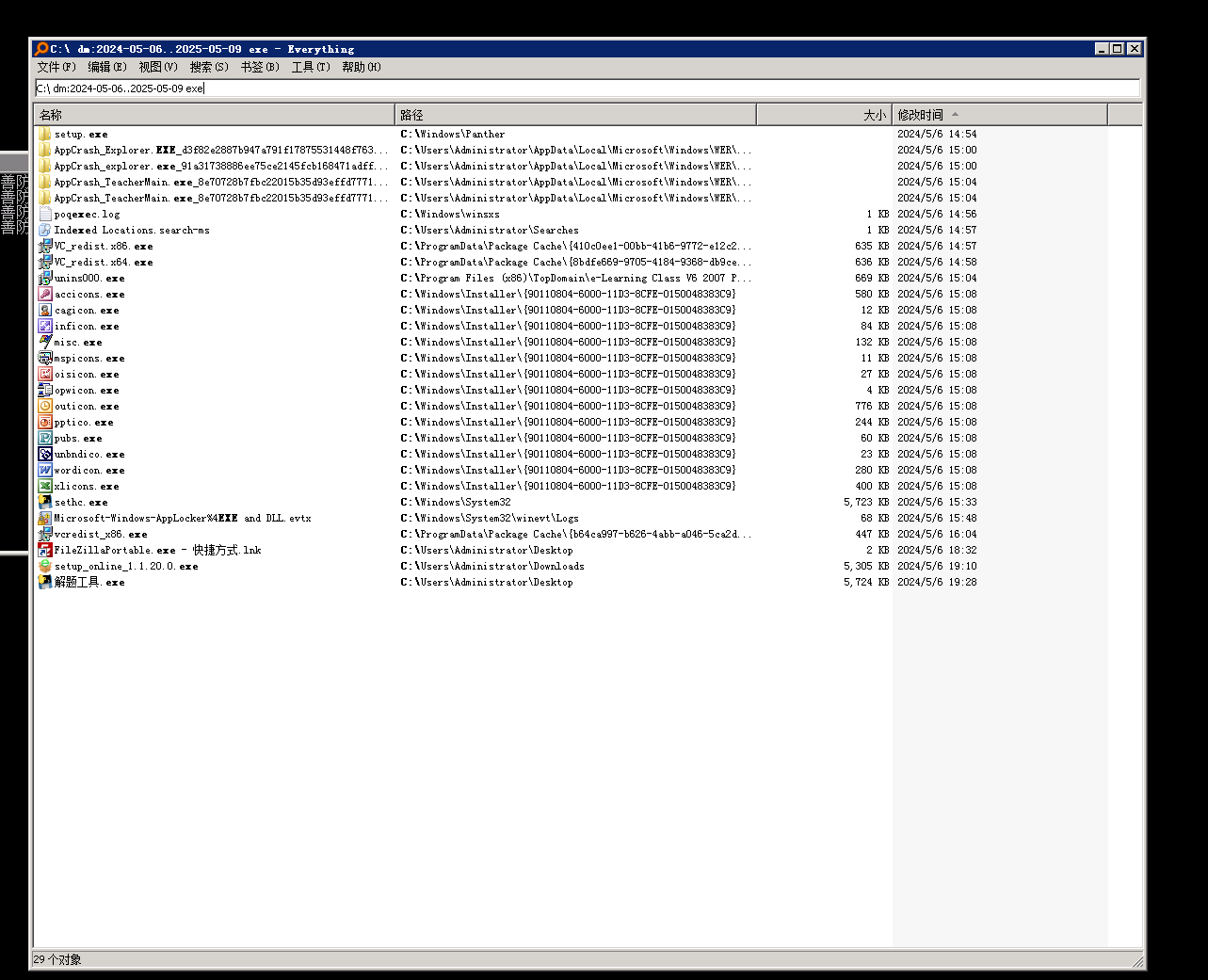Click the C:\Windows\winsxs path cell
The image size is (1208, 980).
[x=450, y=215]
